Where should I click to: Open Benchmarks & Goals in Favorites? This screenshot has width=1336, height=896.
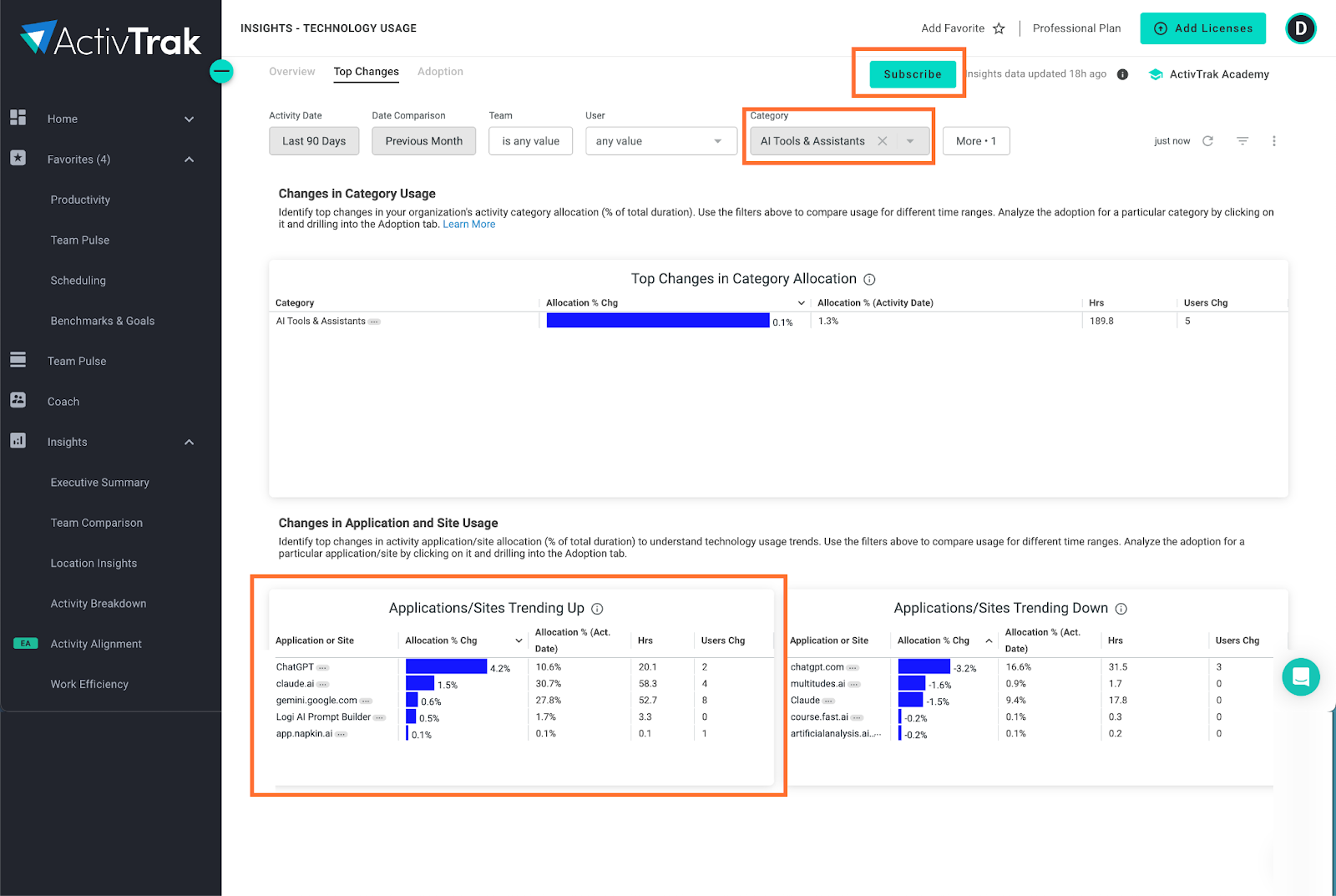tap(103, 321)
